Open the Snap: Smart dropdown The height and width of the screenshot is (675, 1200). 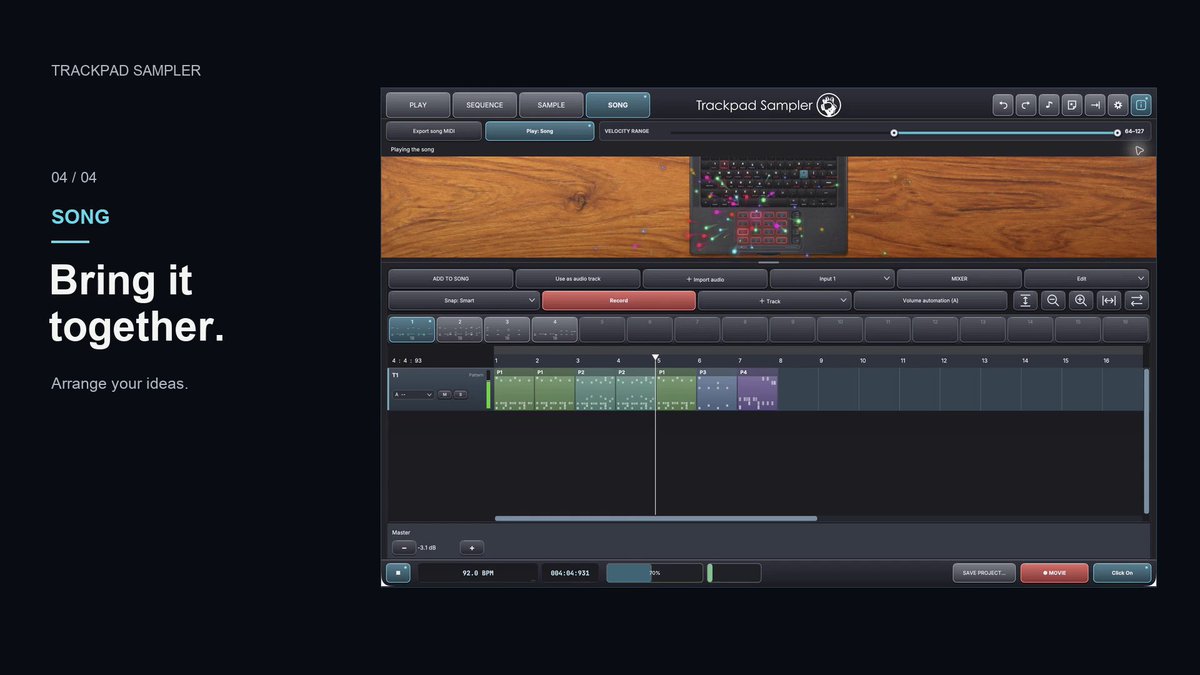tap(464, 300)
